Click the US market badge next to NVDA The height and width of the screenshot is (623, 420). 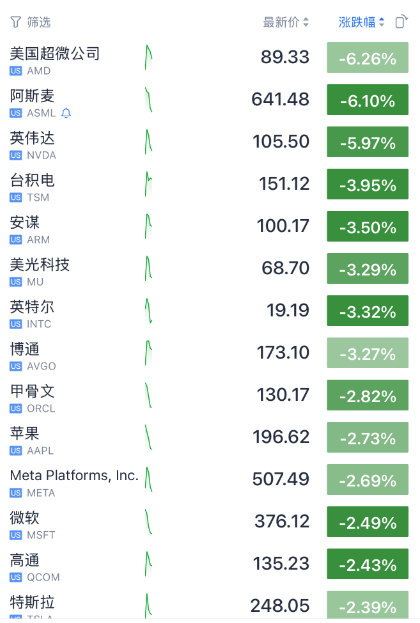tap(15, 155)
